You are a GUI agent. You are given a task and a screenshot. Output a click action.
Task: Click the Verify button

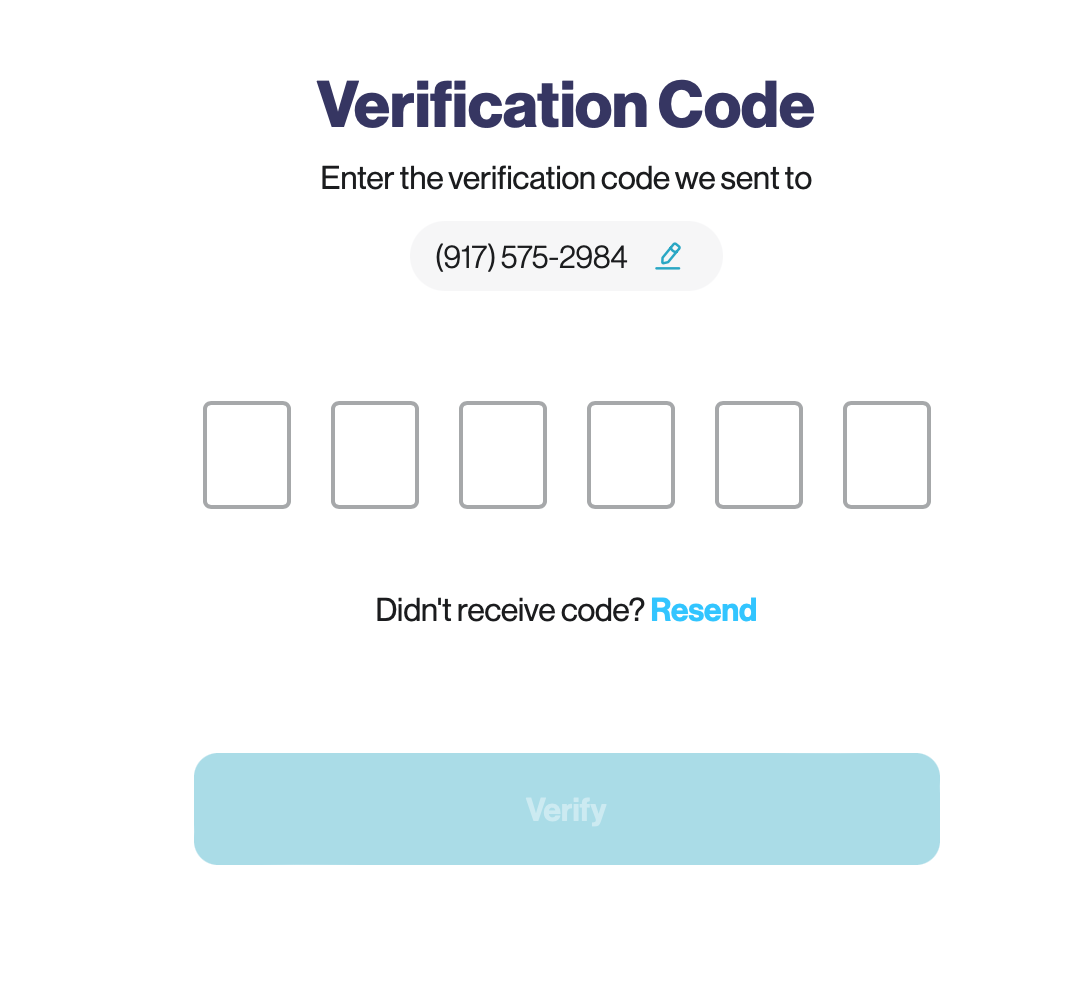pos(567,809)
